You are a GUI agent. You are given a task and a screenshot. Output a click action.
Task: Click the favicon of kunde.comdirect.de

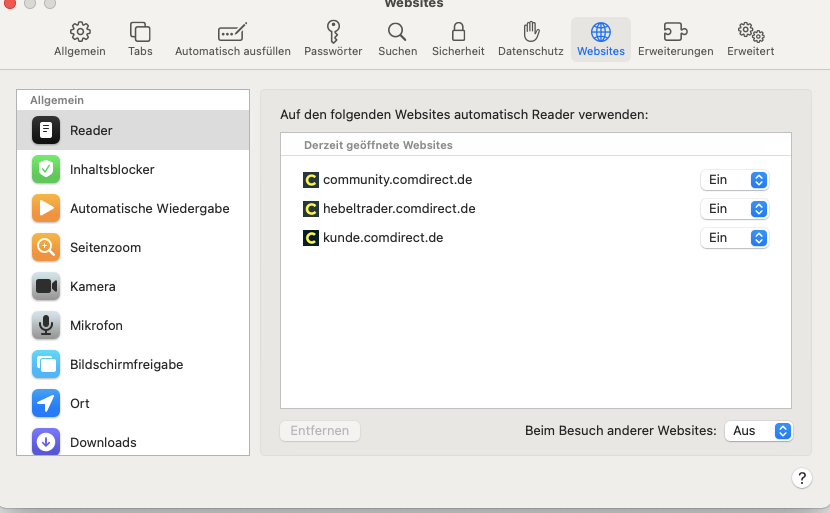coord(311,238)
